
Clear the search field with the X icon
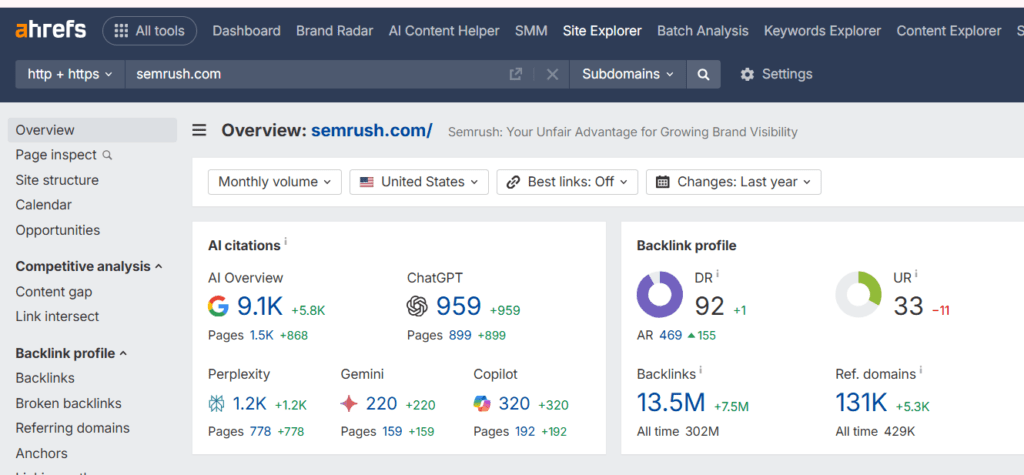[x=552, y=74]
